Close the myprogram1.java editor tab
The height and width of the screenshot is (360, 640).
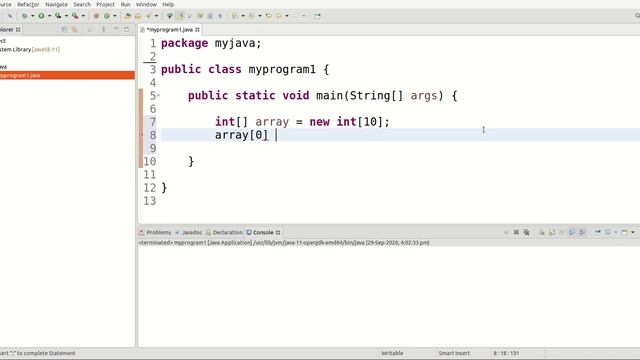(x=197, y=29)
